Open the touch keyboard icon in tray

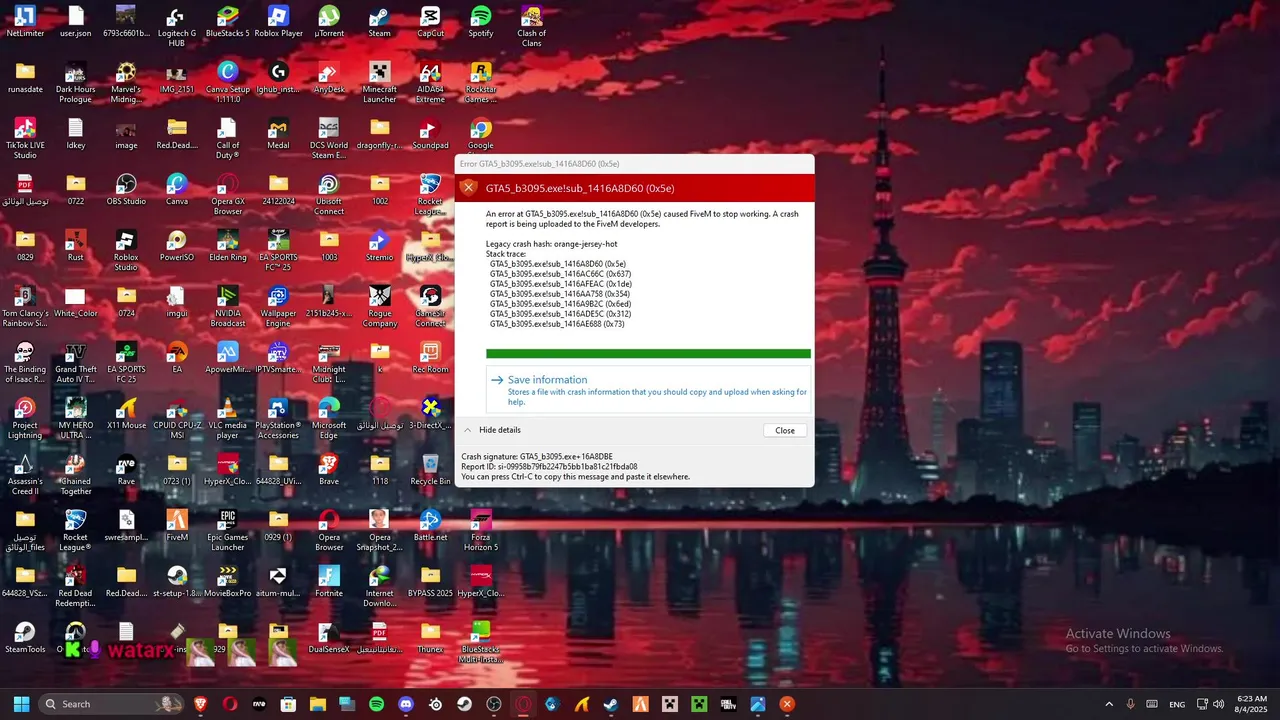1152,704
